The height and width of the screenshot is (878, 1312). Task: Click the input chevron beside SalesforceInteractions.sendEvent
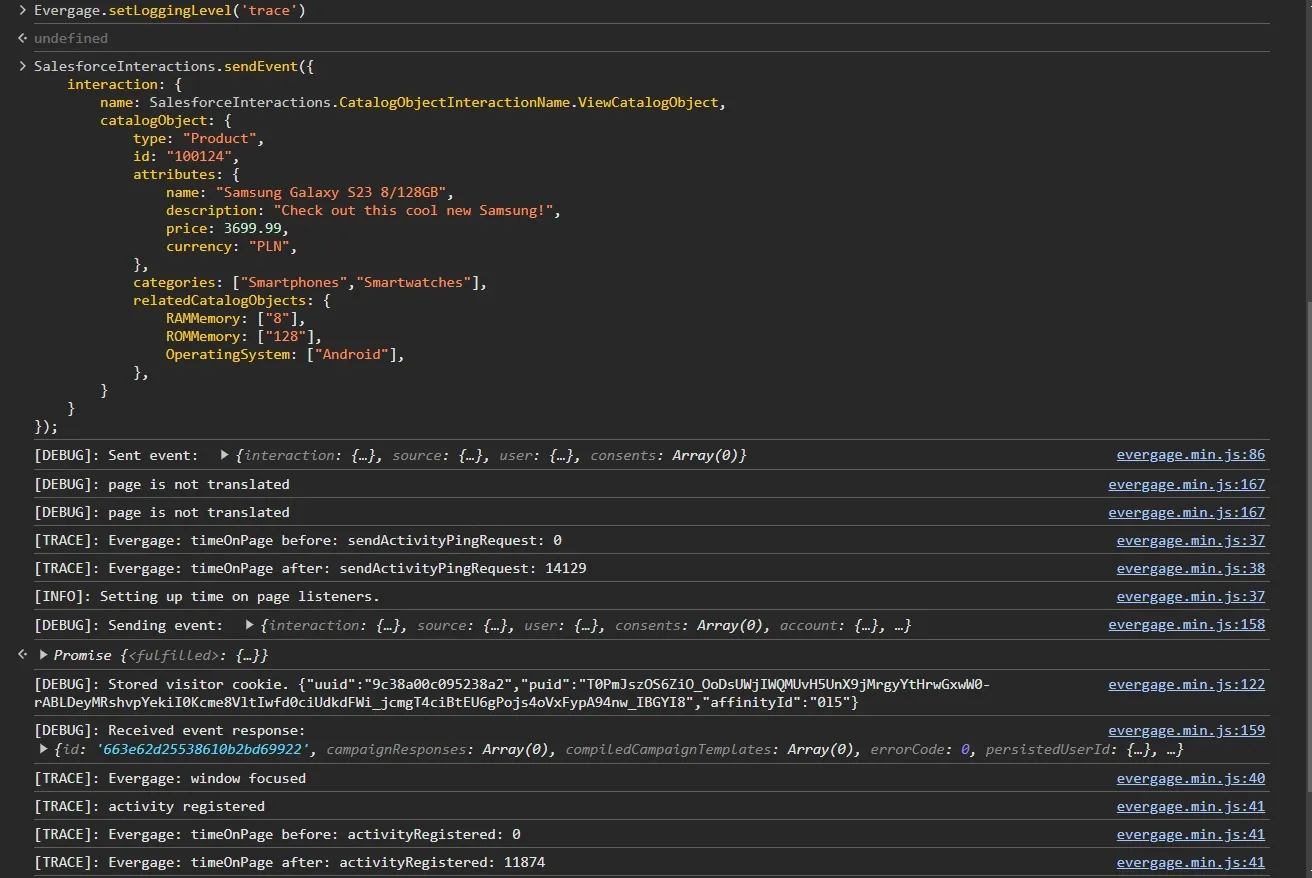click(22, 66)
